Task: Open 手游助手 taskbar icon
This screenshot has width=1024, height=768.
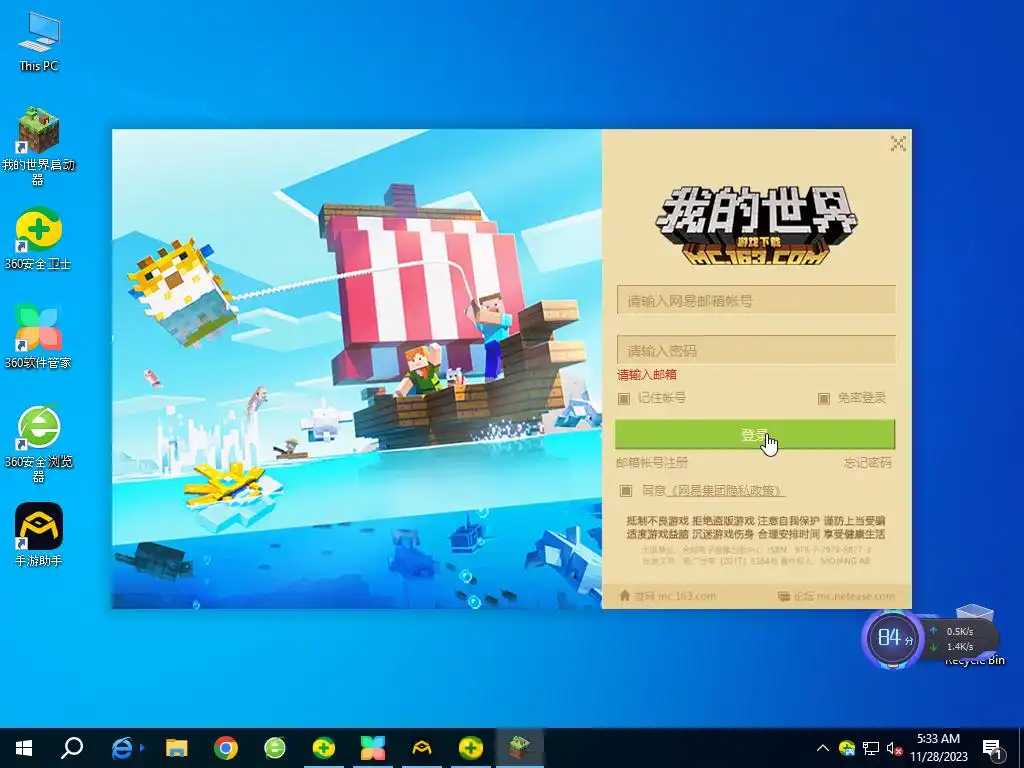Action: click(421, 748)
